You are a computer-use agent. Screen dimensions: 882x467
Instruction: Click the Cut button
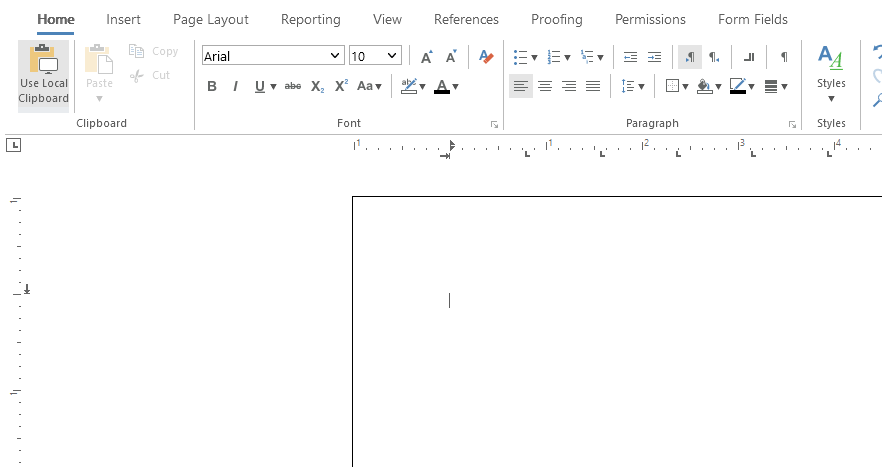150,75
